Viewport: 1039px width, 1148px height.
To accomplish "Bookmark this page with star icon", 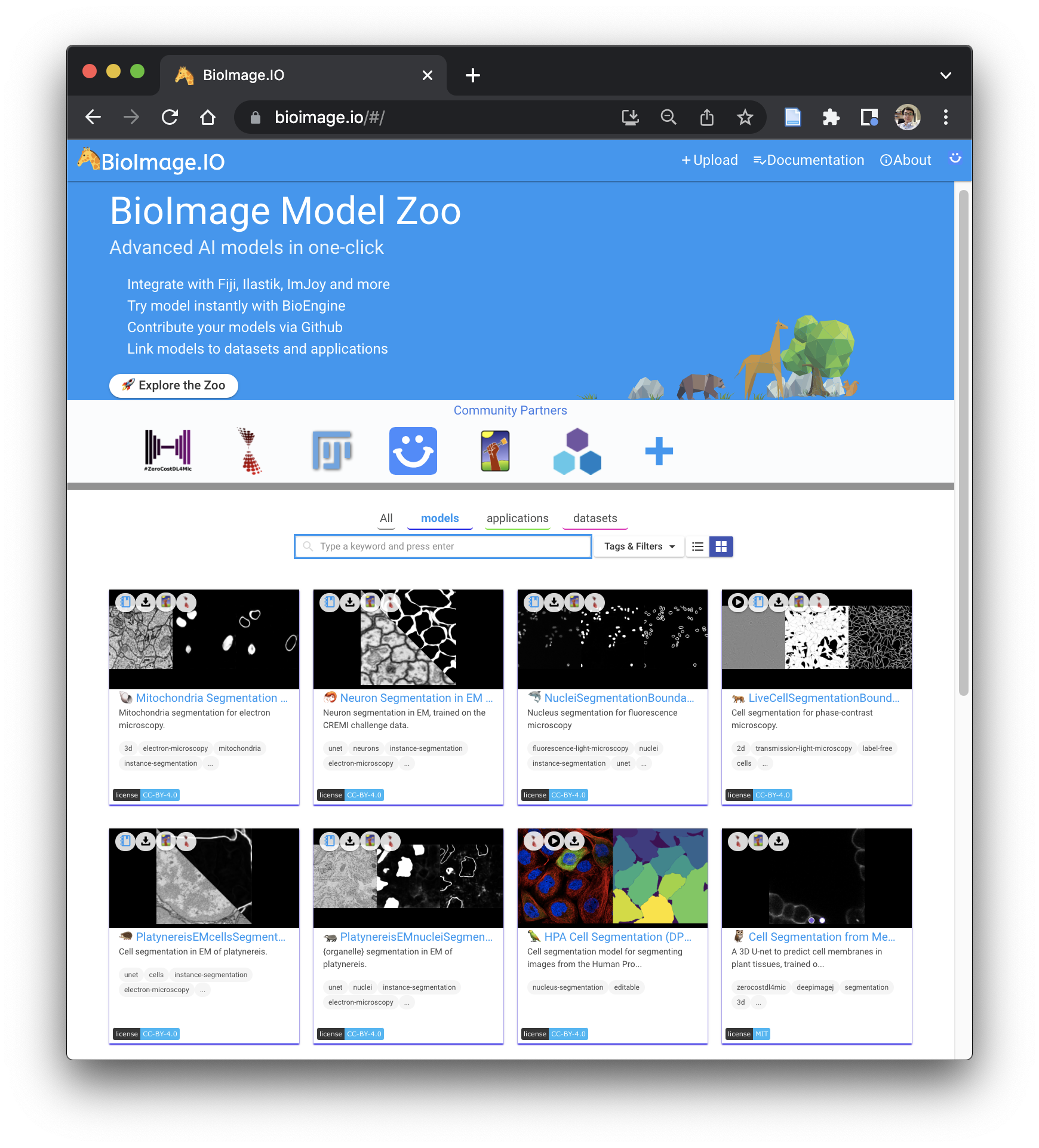I will (x=745, y=117).
